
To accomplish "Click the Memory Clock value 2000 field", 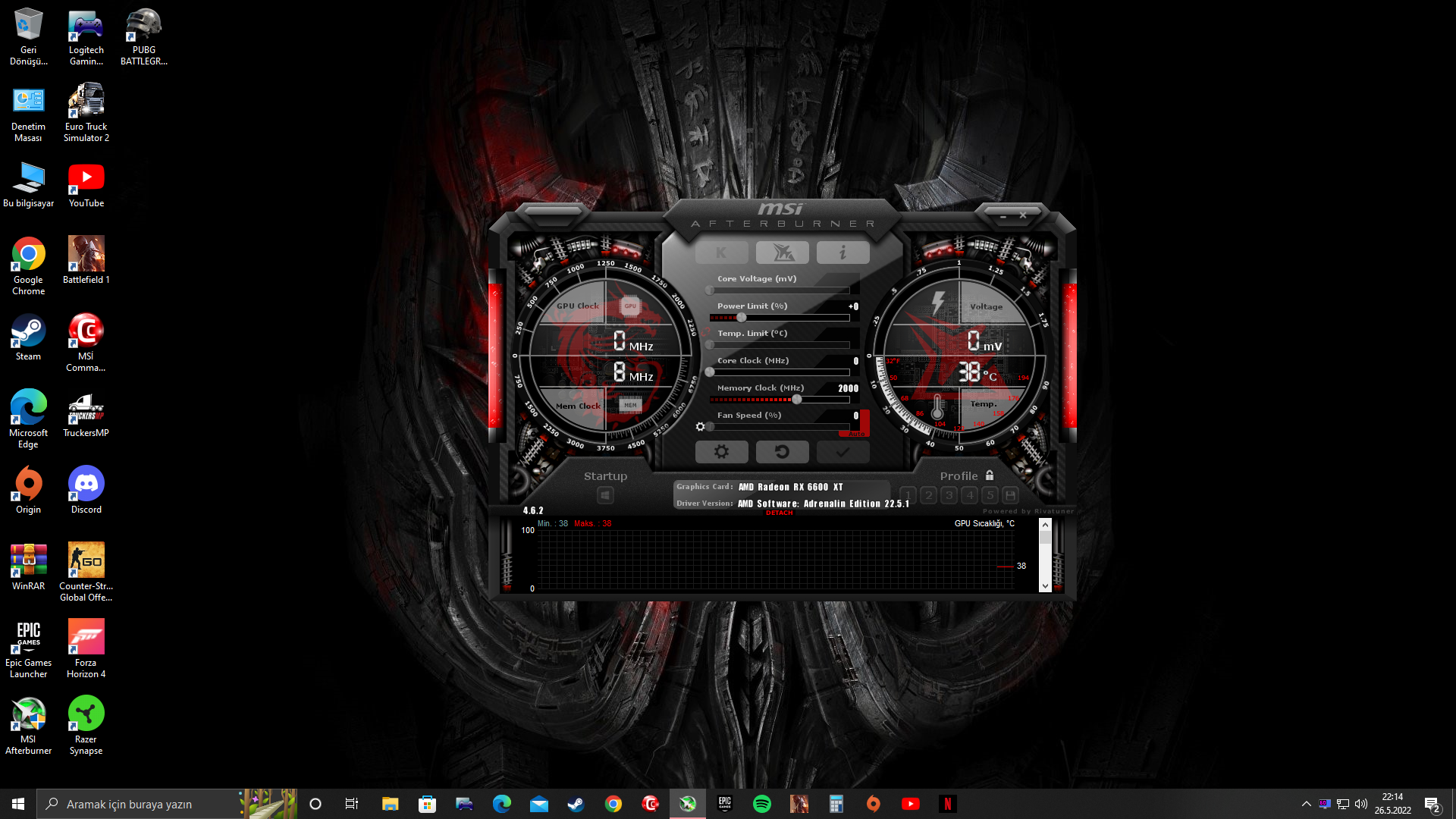I will [x=848, y=388].
